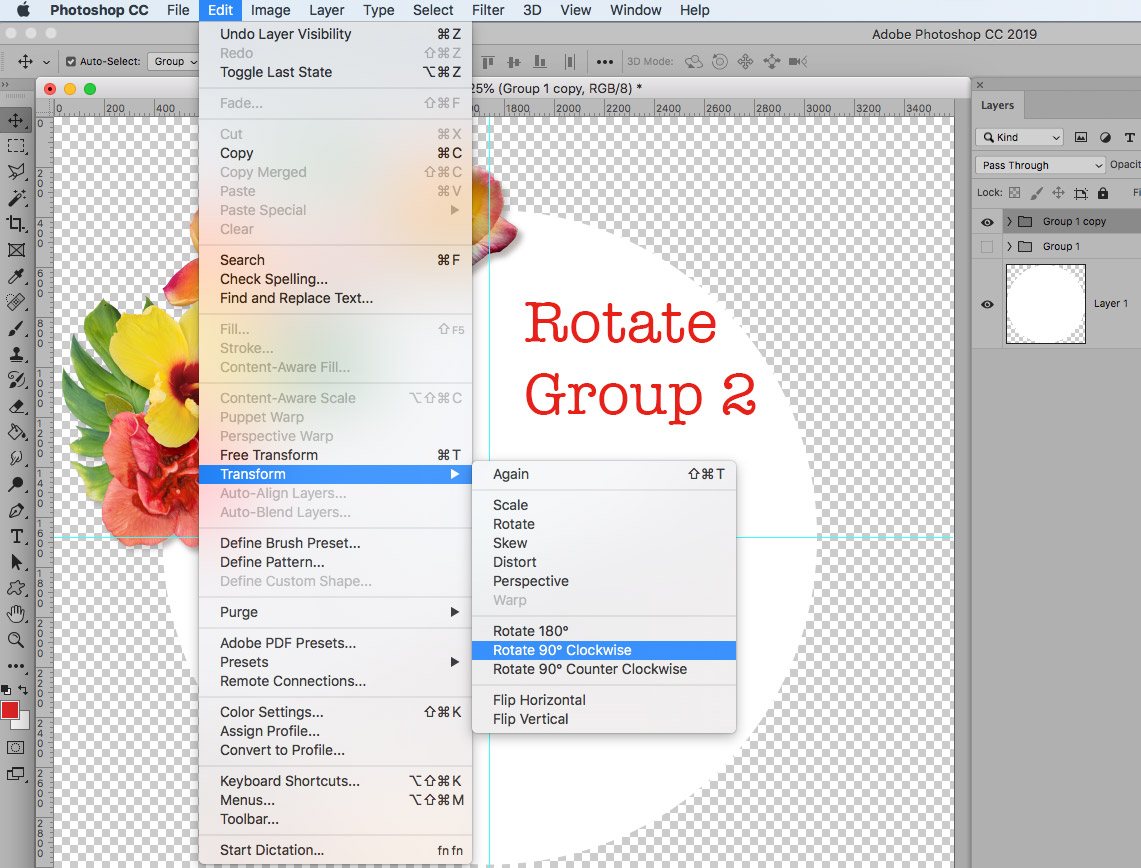Screen dimensions: 1141x868
Task: Select the Eraser tool
Action: 15,406
